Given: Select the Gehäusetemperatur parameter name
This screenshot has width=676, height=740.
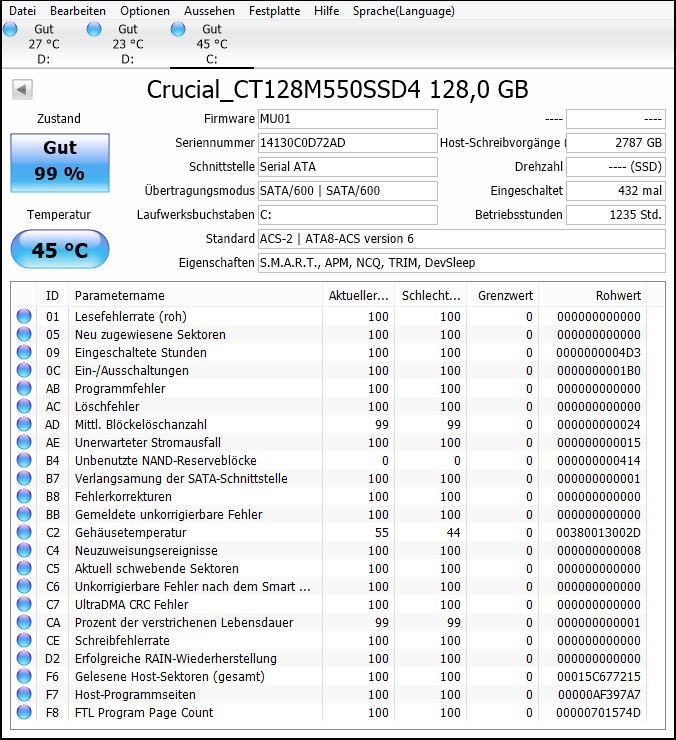Looking at the screenshot, I should tap(131, 532).
